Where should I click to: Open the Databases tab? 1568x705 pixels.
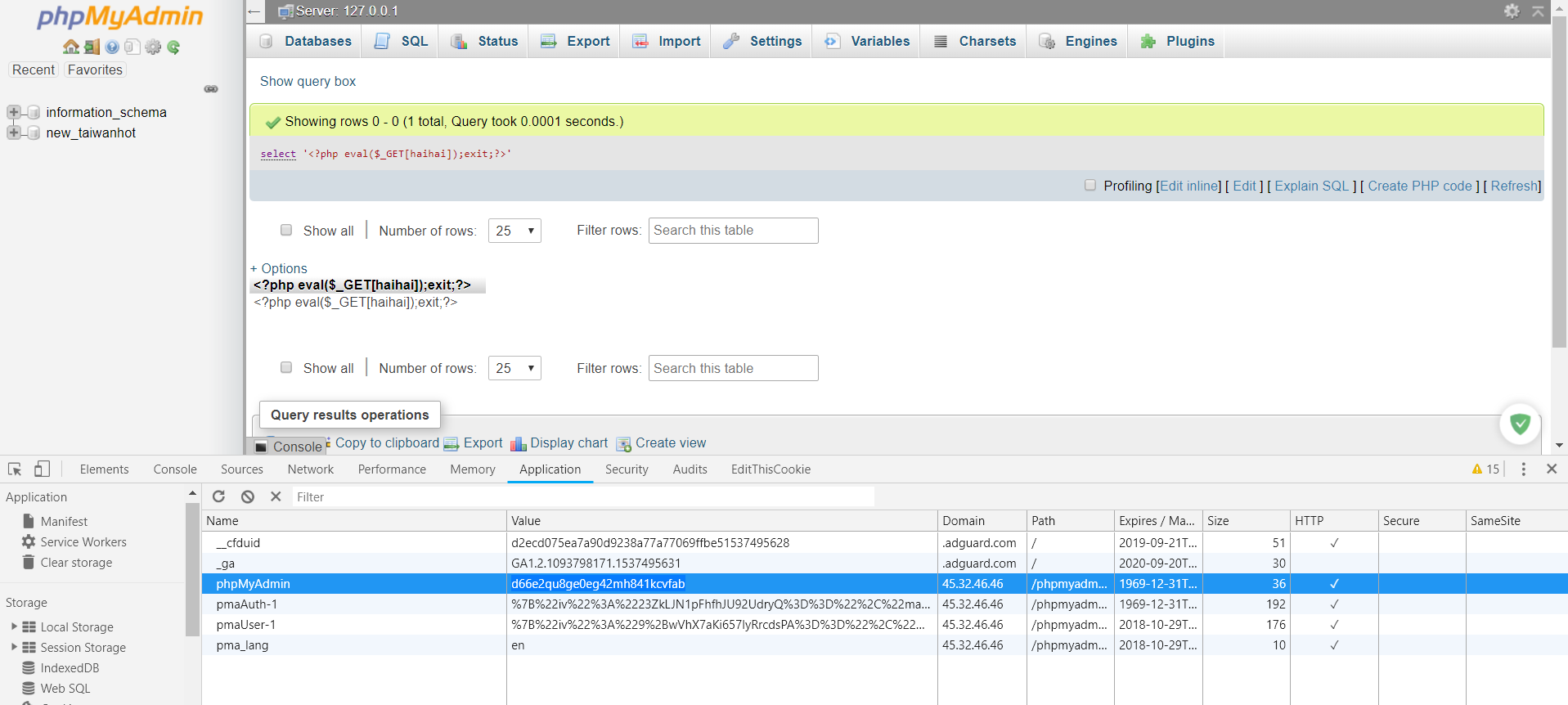pos(305,41)
